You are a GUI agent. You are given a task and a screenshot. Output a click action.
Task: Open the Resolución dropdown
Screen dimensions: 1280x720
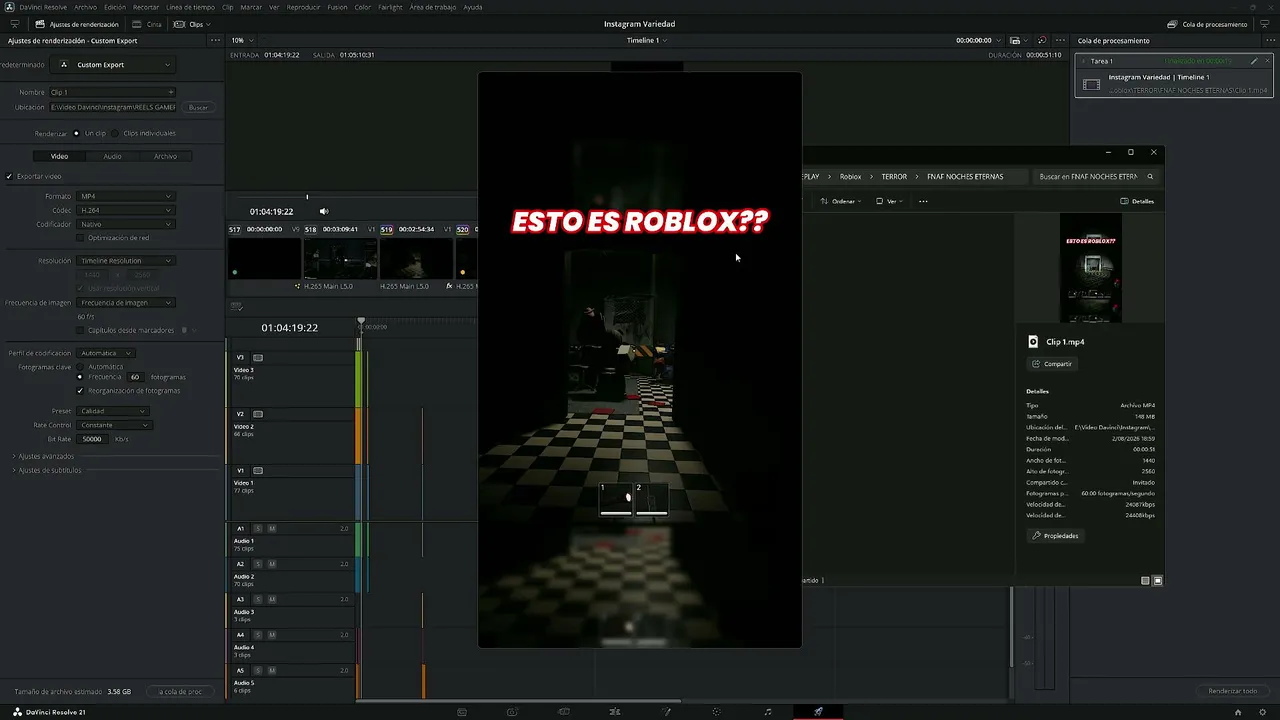click(126, 261)
